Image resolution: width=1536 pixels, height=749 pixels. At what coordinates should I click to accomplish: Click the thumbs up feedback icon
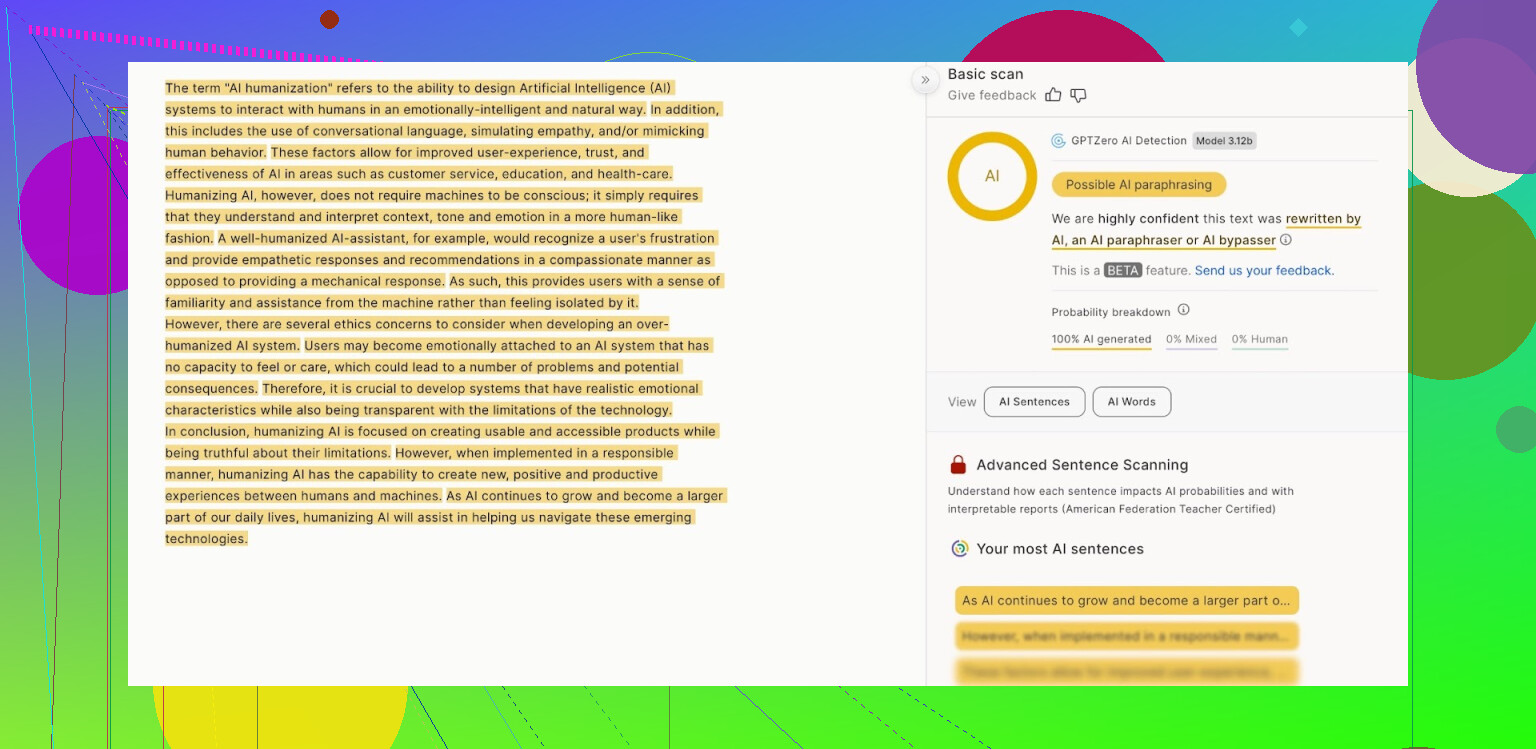pos(1053,95)
